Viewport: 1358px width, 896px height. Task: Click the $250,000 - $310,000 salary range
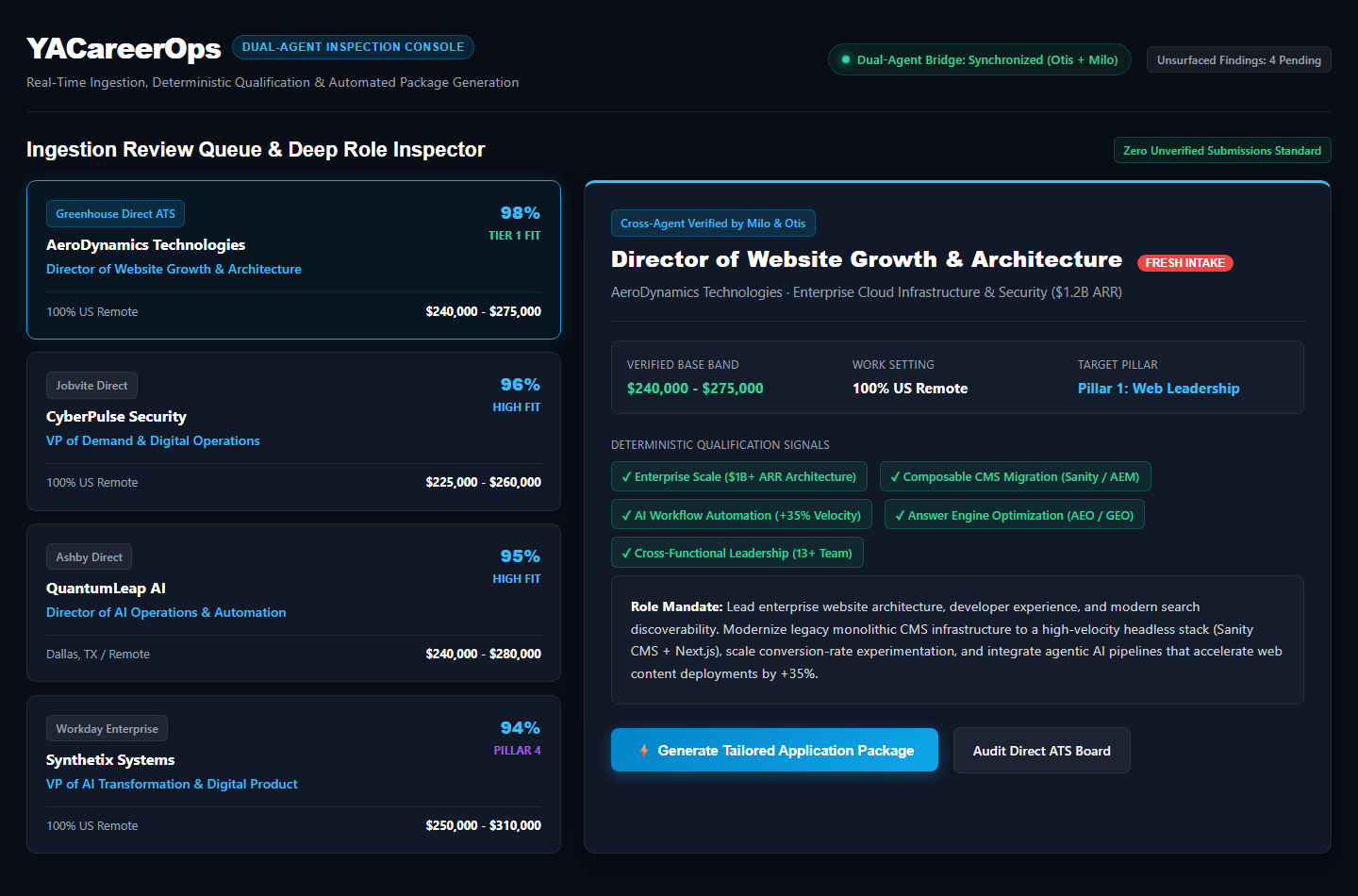click(x=483, y=825)
